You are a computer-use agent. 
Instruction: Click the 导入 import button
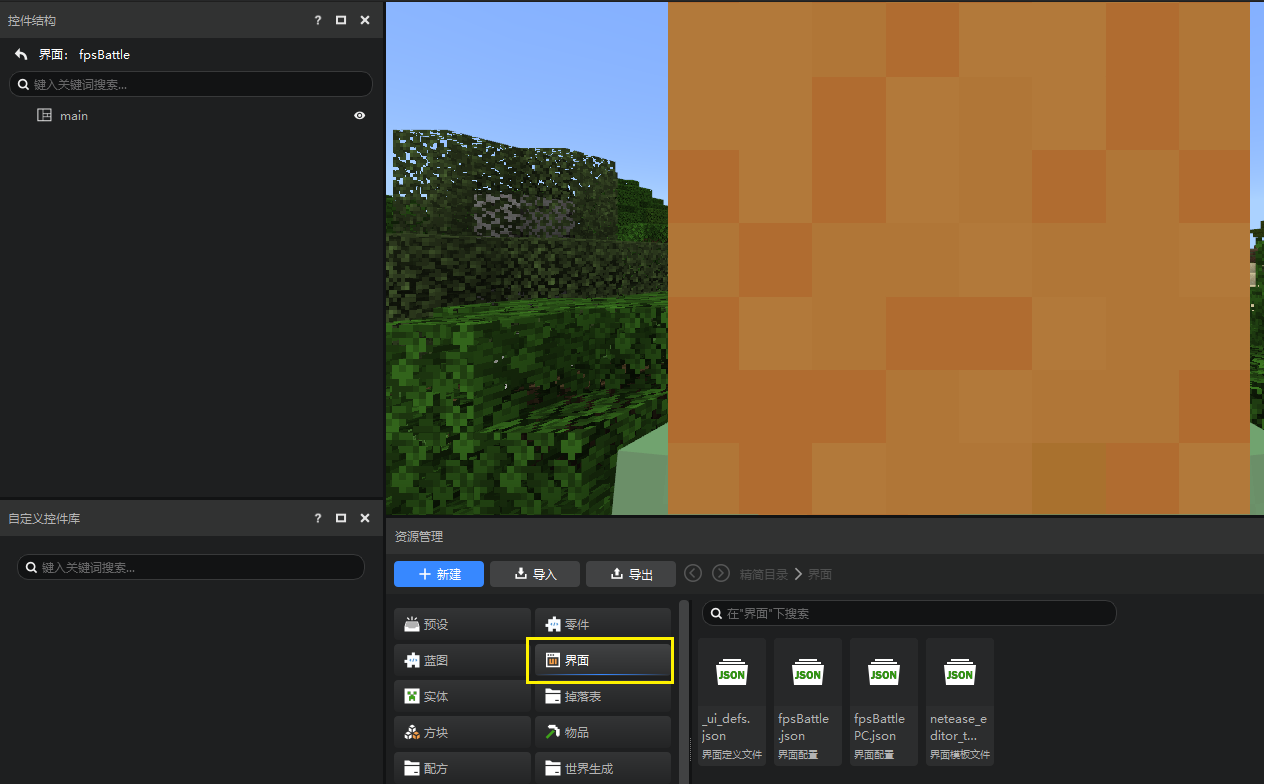(x=535, y=574)
